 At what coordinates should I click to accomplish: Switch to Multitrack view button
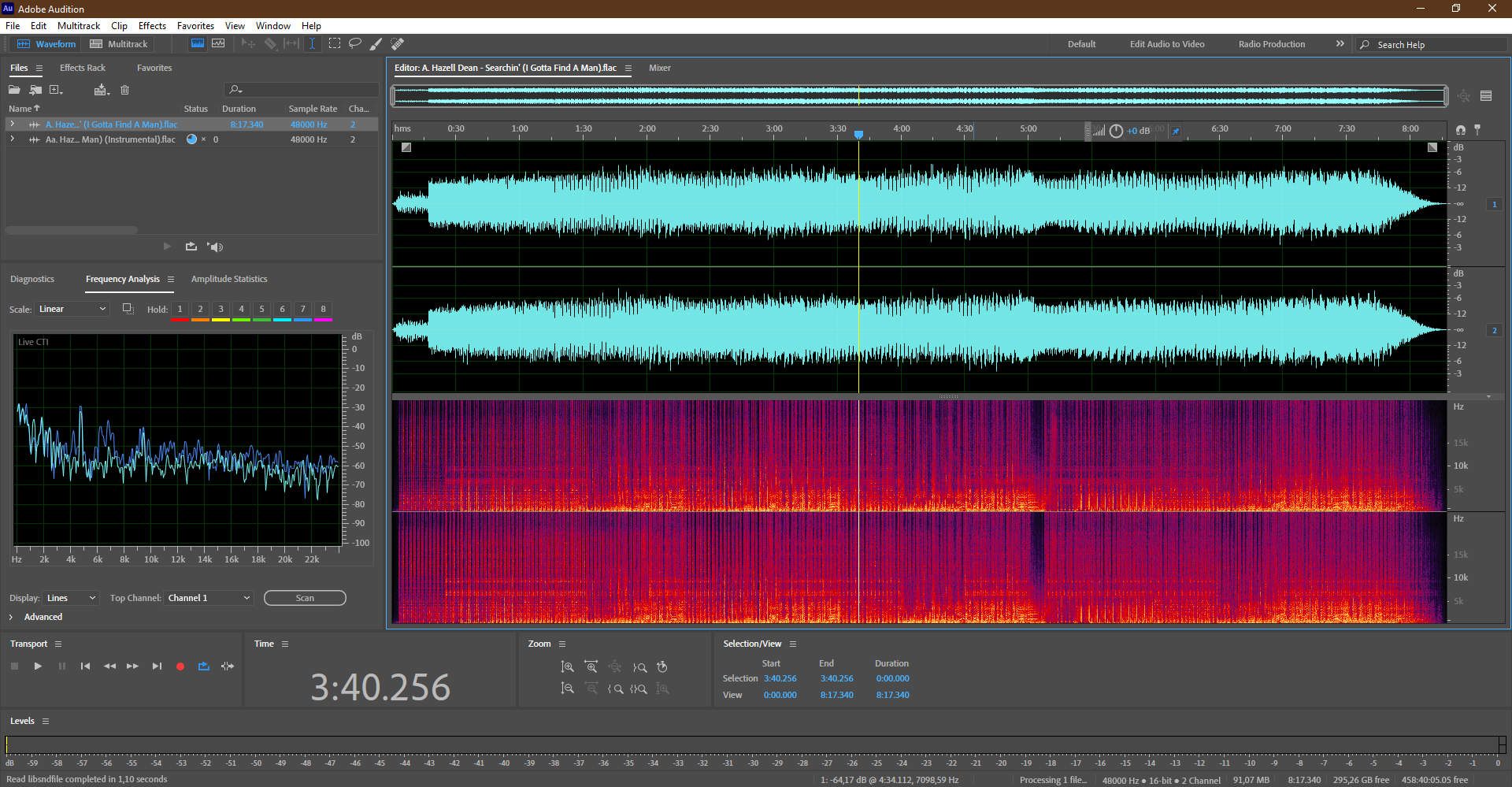tap(119, 43)
